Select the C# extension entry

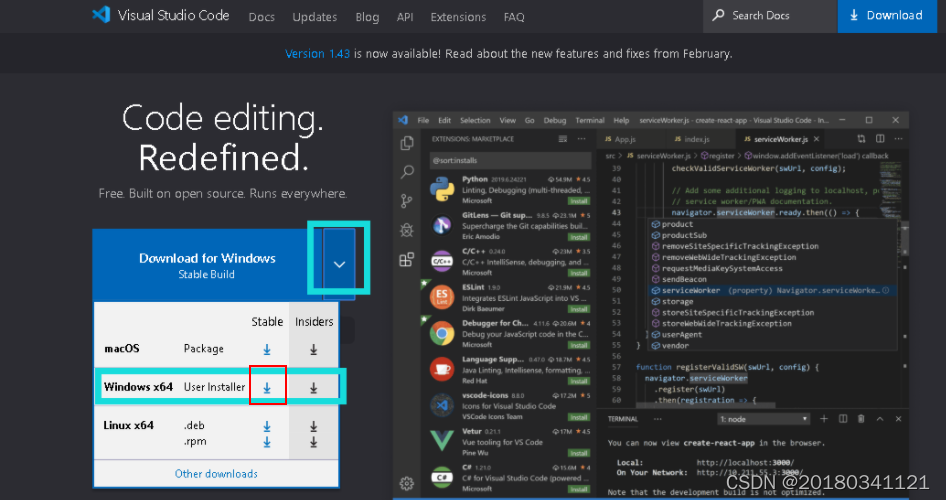click(x=510, y=478)
